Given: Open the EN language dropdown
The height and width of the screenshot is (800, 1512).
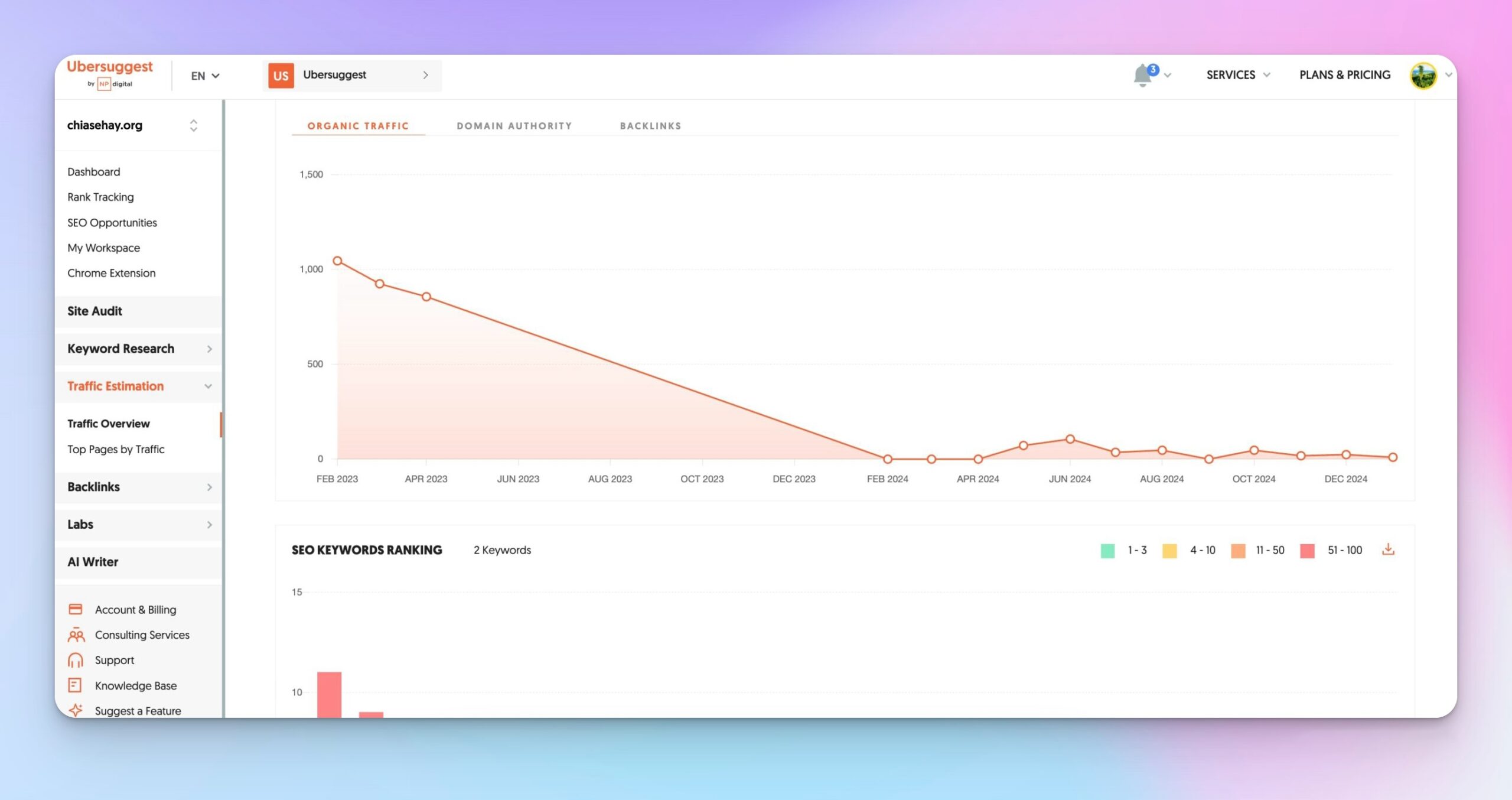Looking at the screenshot, I should [205, 76].
